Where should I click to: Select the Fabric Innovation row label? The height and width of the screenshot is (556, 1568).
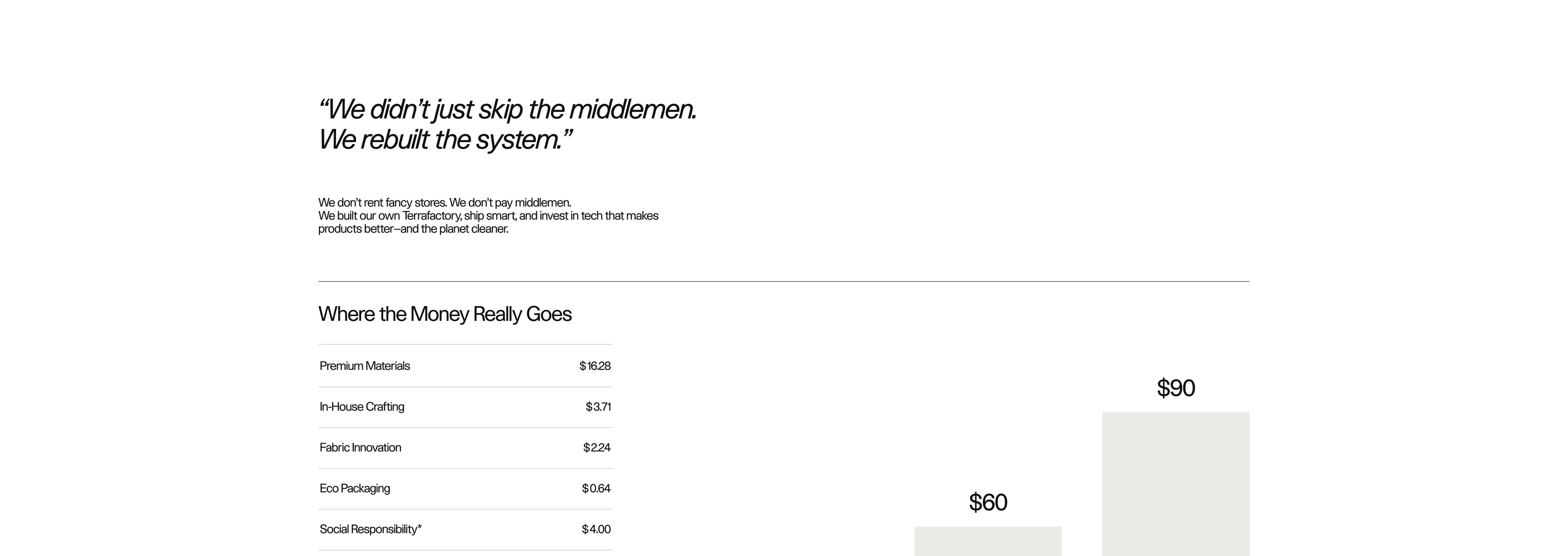tap(360, 448)
